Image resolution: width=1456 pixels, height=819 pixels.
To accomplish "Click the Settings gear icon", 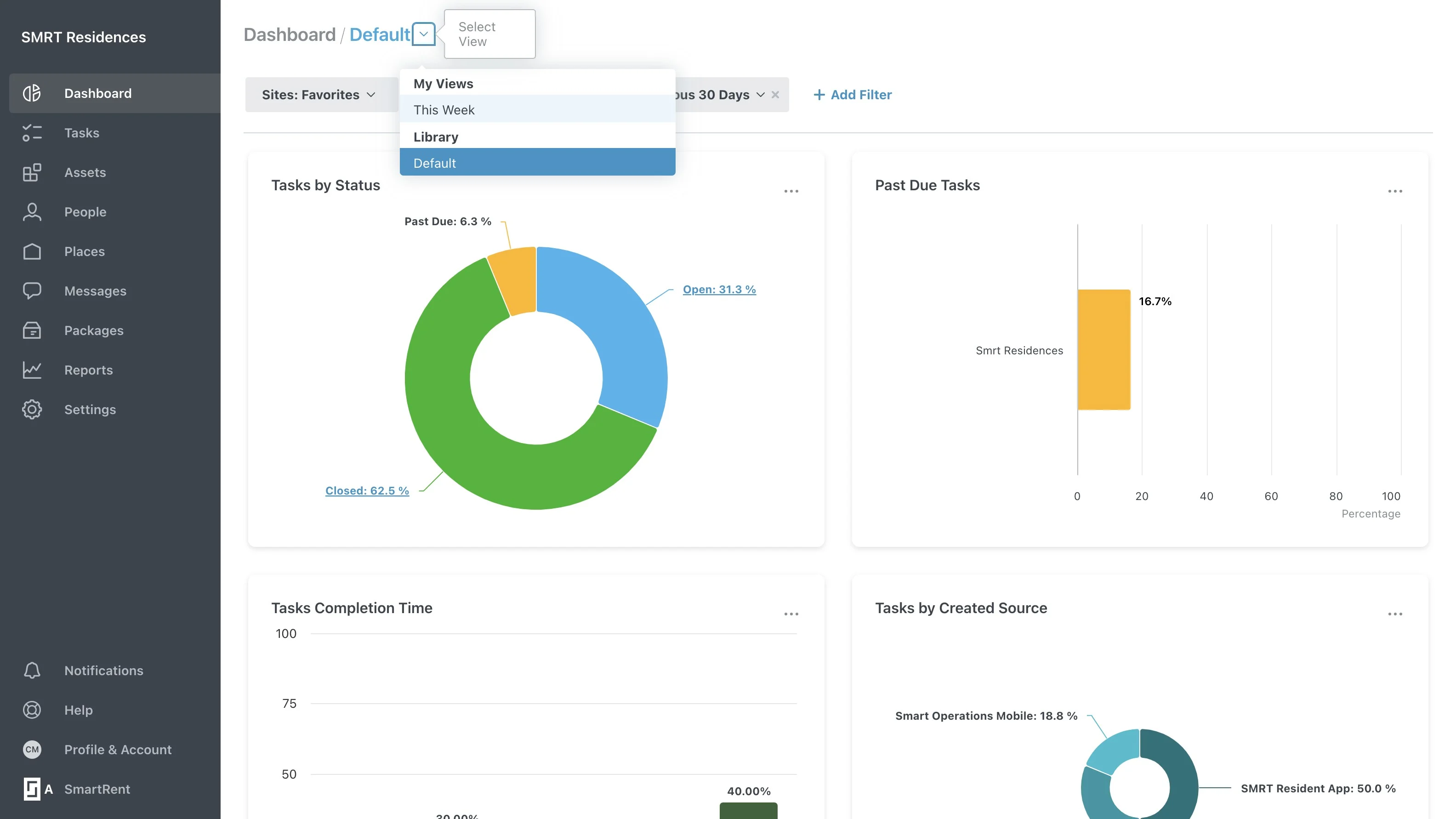I will (32, 409).
